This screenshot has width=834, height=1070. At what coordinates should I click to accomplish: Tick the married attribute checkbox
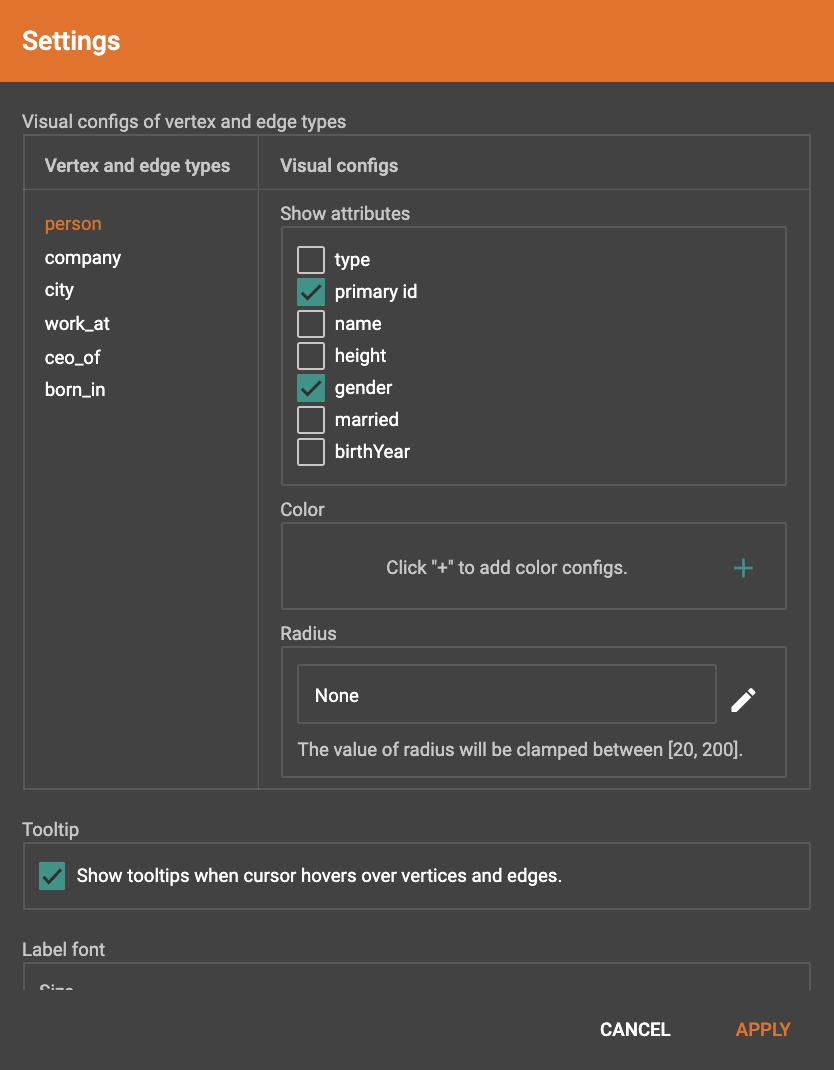point(311,420)
